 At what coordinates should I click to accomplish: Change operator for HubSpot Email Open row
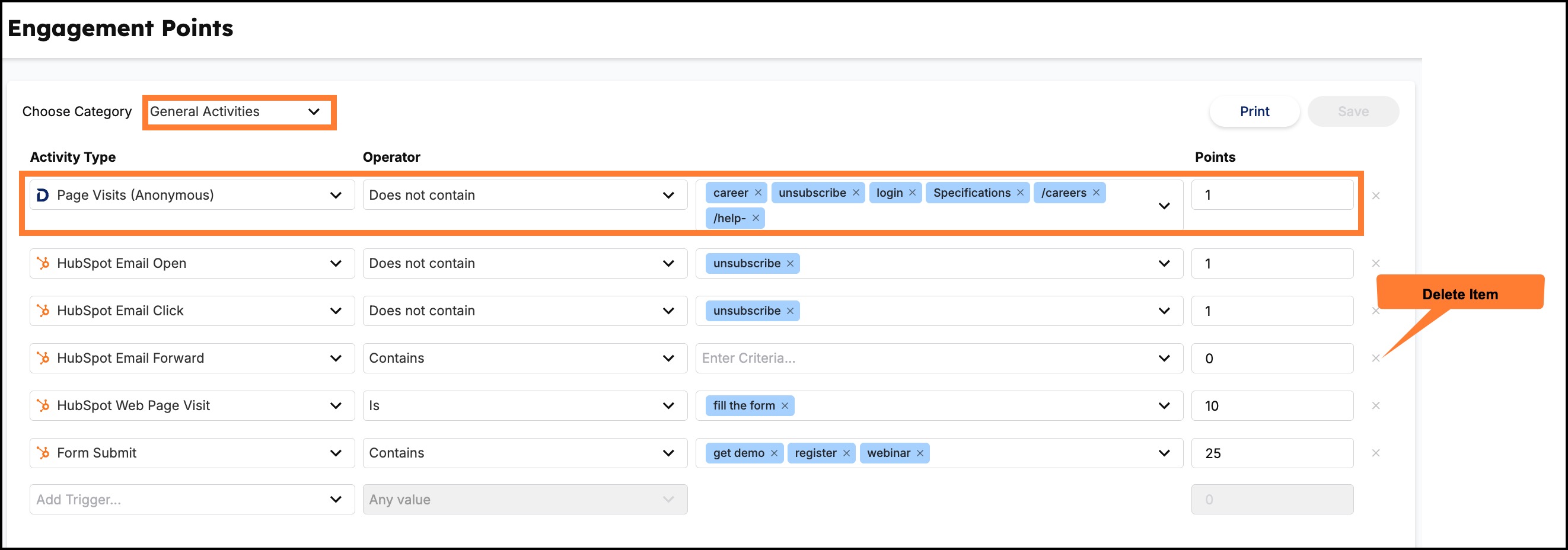(525, 263)
